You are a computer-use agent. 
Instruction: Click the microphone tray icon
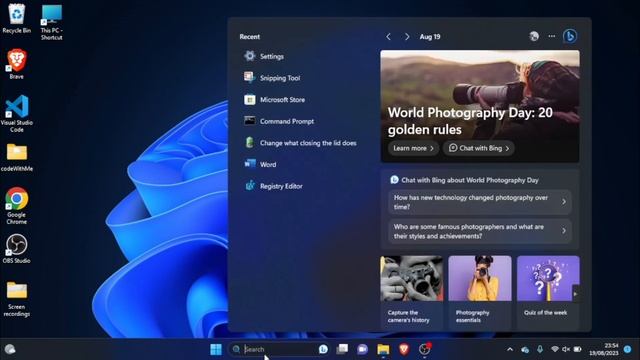click(540, 349)
